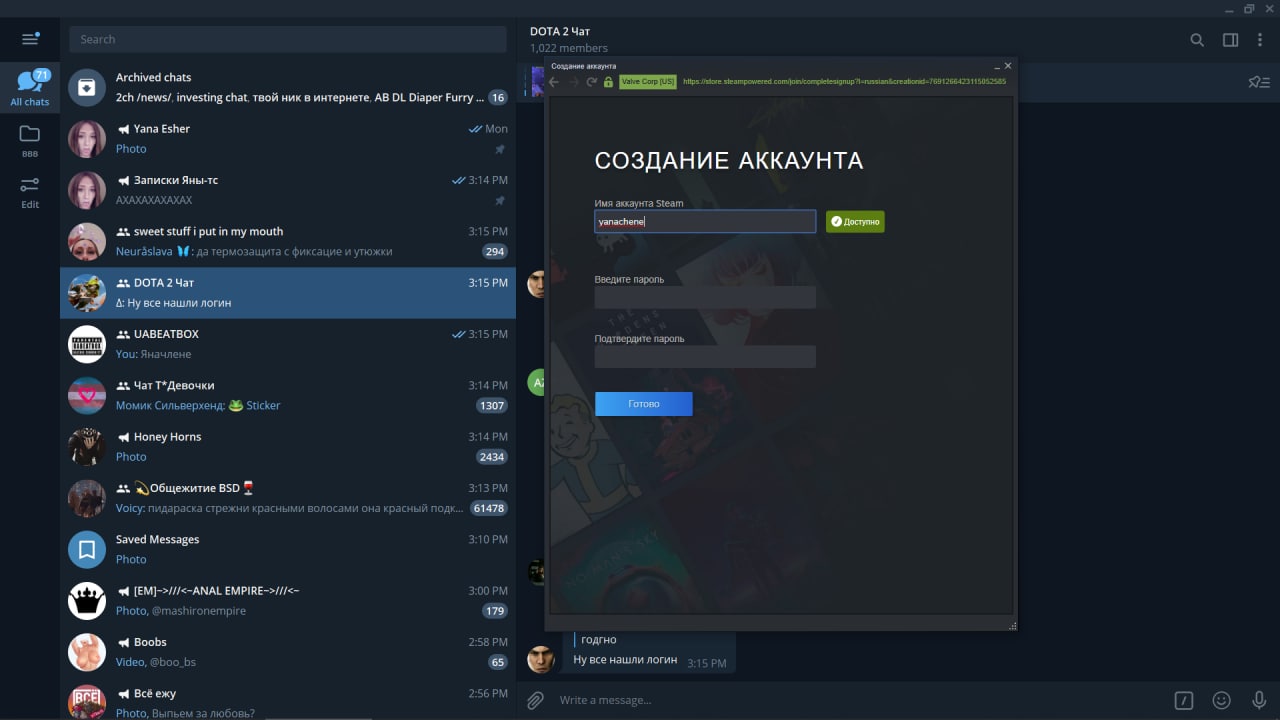Click the store.steampowered.com URL text
Screen dimensions: 1280x720
844,82
